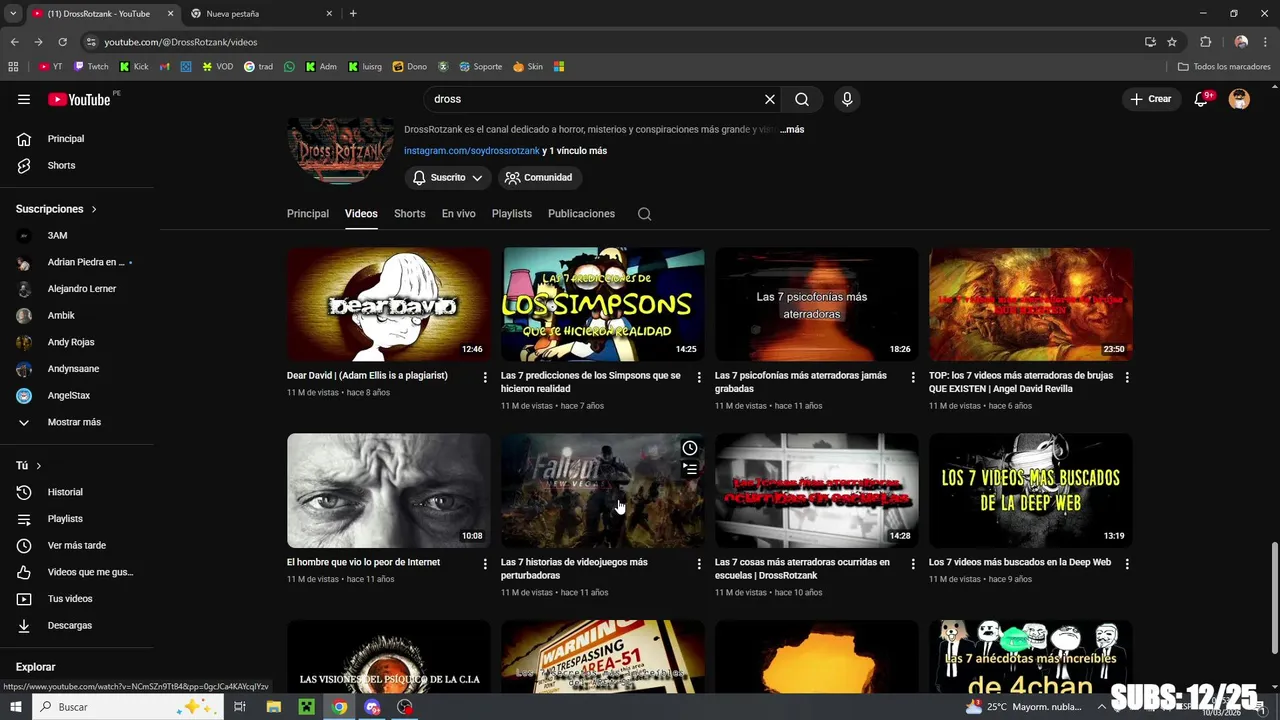Image resolution: width=1280 pixels, height=720 pixels.
Task: Open options for El hombre que vio video
Action: click(485, 564)
